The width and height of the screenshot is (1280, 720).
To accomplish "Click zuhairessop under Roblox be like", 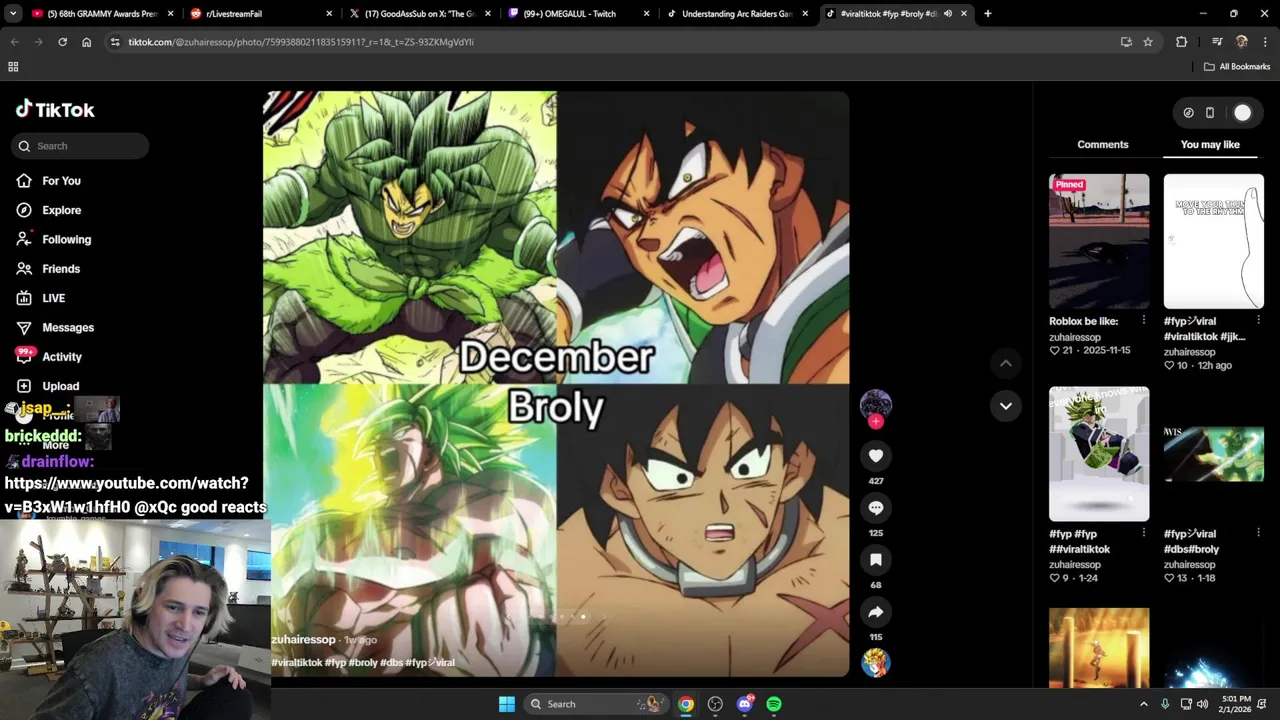I will pyautogui.click(x=1075, y=337).
